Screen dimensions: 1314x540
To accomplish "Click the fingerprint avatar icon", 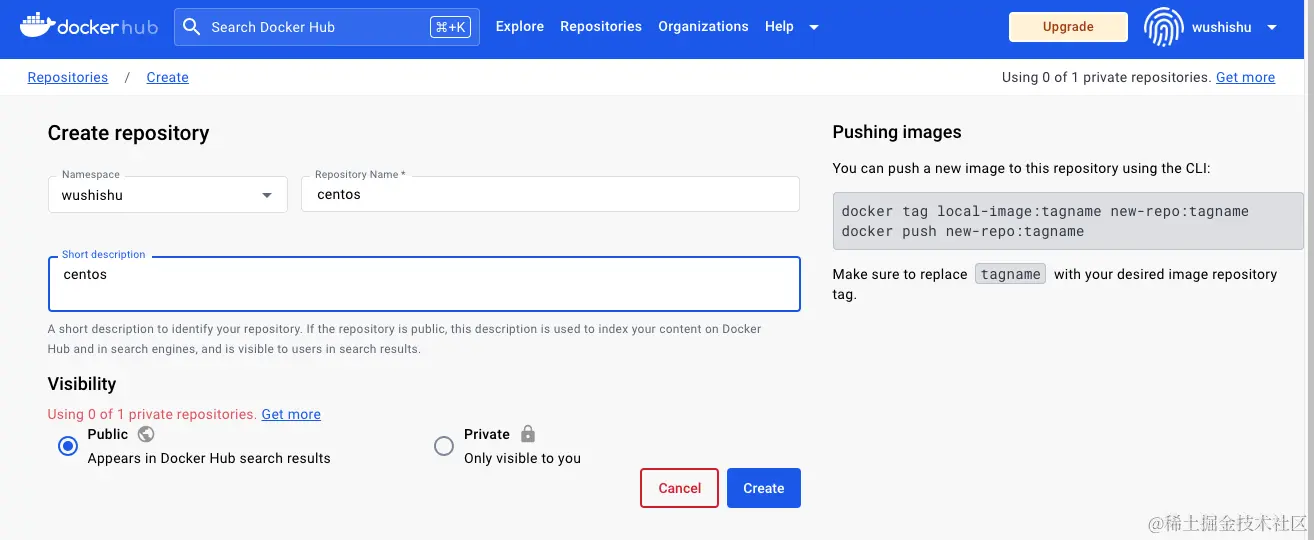I will tap(1164, 27).
